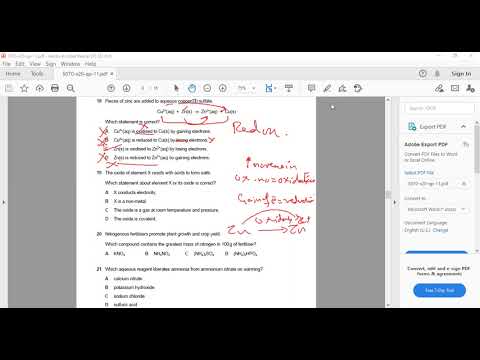This screenshot has height=360, width=480.
Task: Switch to the Home tab
Action: pyautogui.click(x=13, y=74)
